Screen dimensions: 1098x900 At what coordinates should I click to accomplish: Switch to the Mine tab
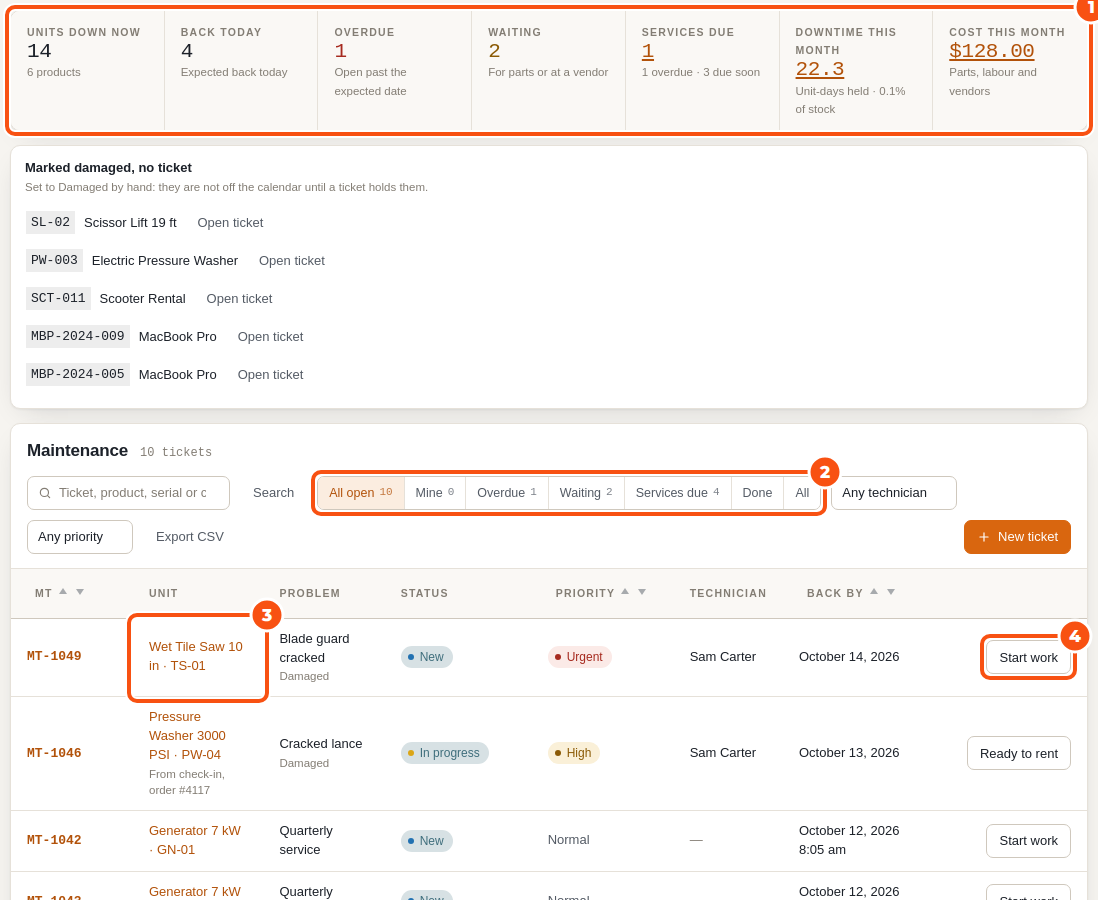click(435, 493)
